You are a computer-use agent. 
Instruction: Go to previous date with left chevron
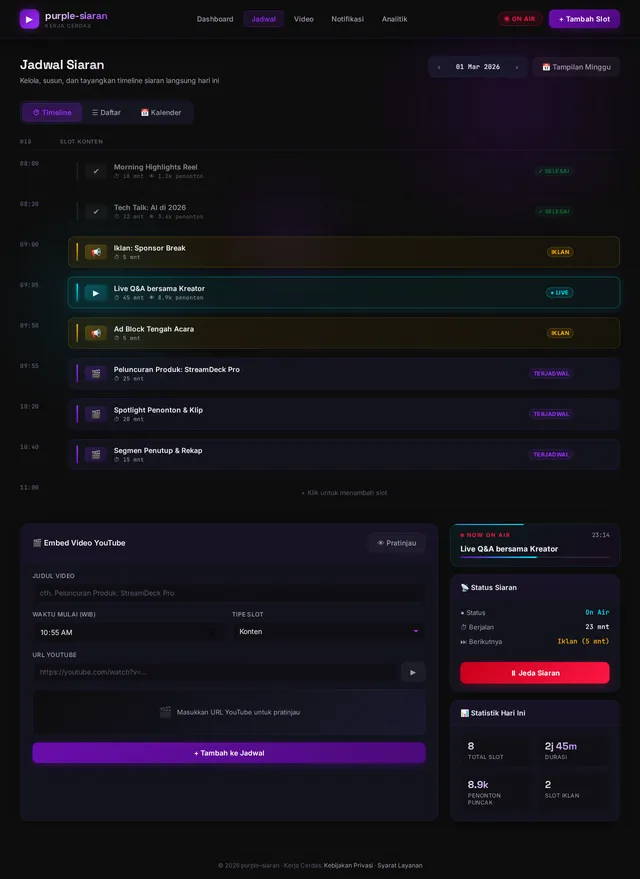pos(439,67)
